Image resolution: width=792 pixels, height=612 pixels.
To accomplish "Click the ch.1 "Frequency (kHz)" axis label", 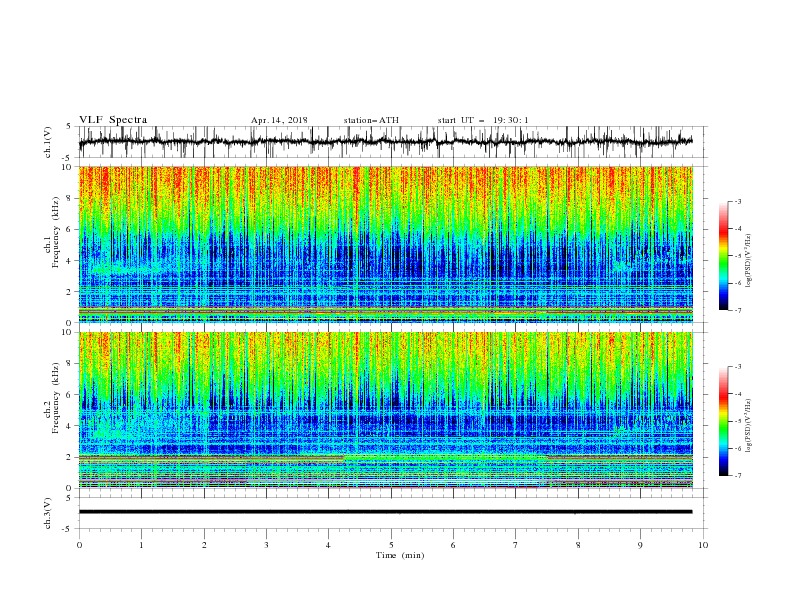I will tap(55, 233).
